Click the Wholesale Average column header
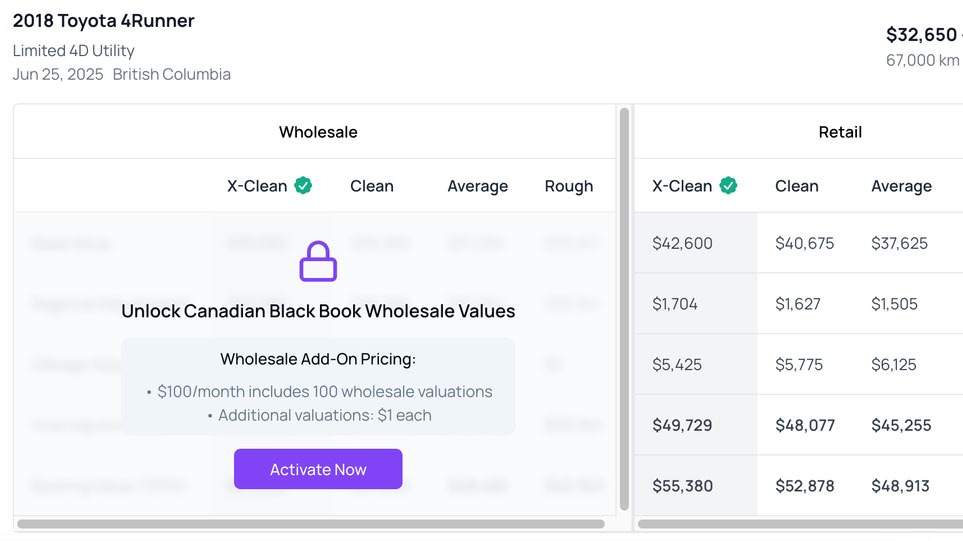963x541 pixels. pyautogui.click(x=477, y=186)
